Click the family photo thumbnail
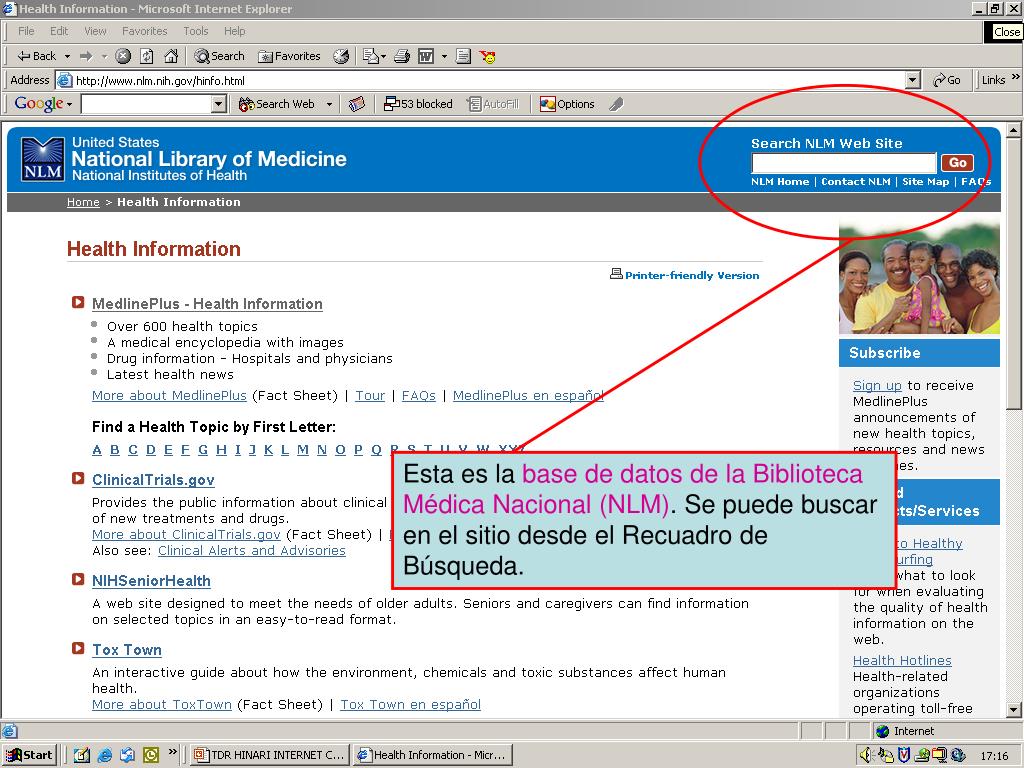This screenshot has width=1024, height=768. (919, 279)
